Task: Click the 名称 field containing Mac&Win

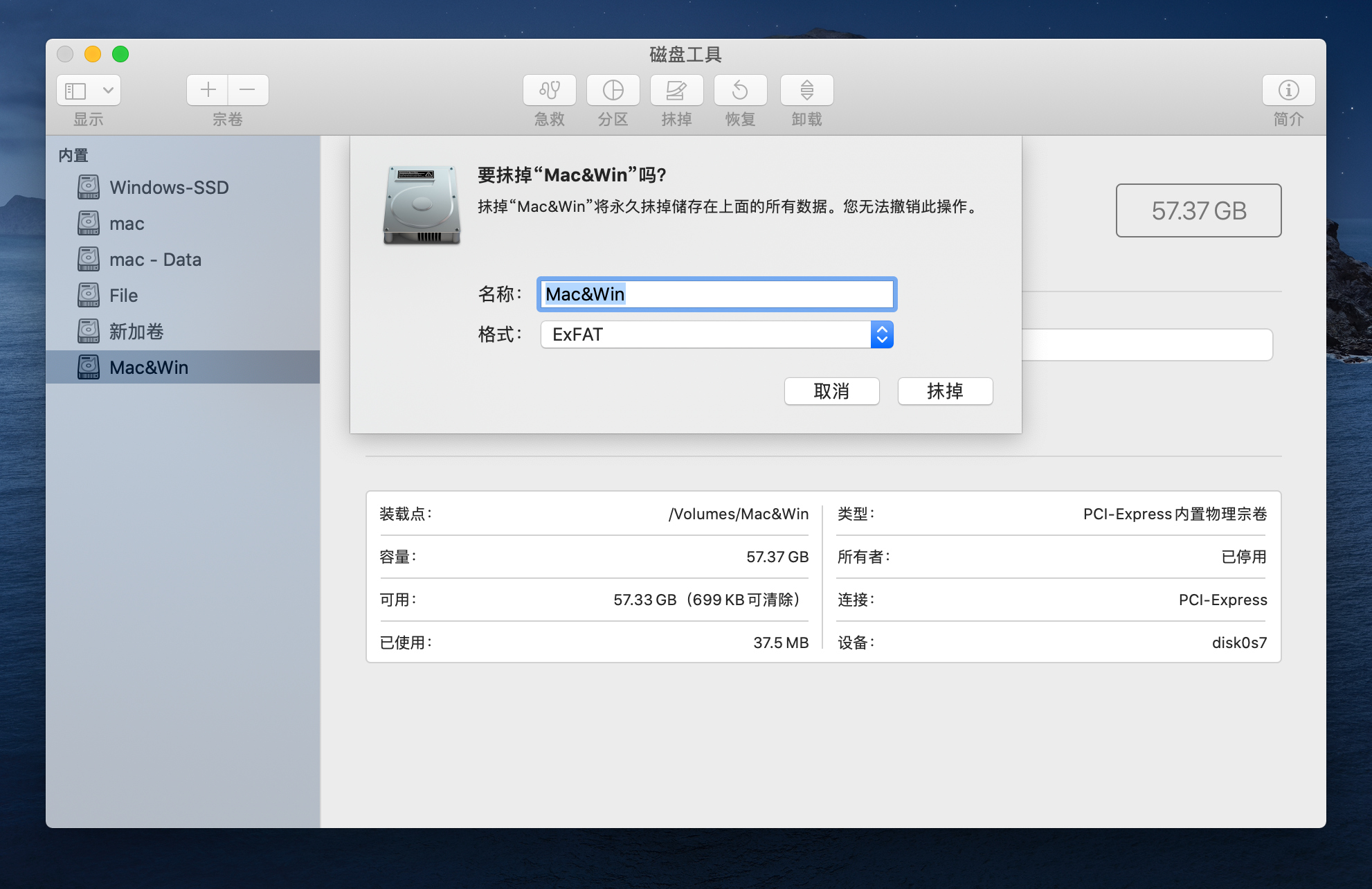Action: click(716, 294)
